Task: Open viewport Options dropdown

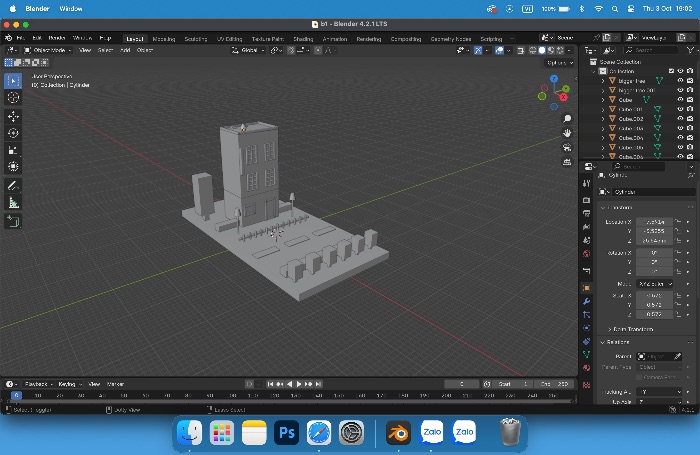Action: click(x=560, y=63)
